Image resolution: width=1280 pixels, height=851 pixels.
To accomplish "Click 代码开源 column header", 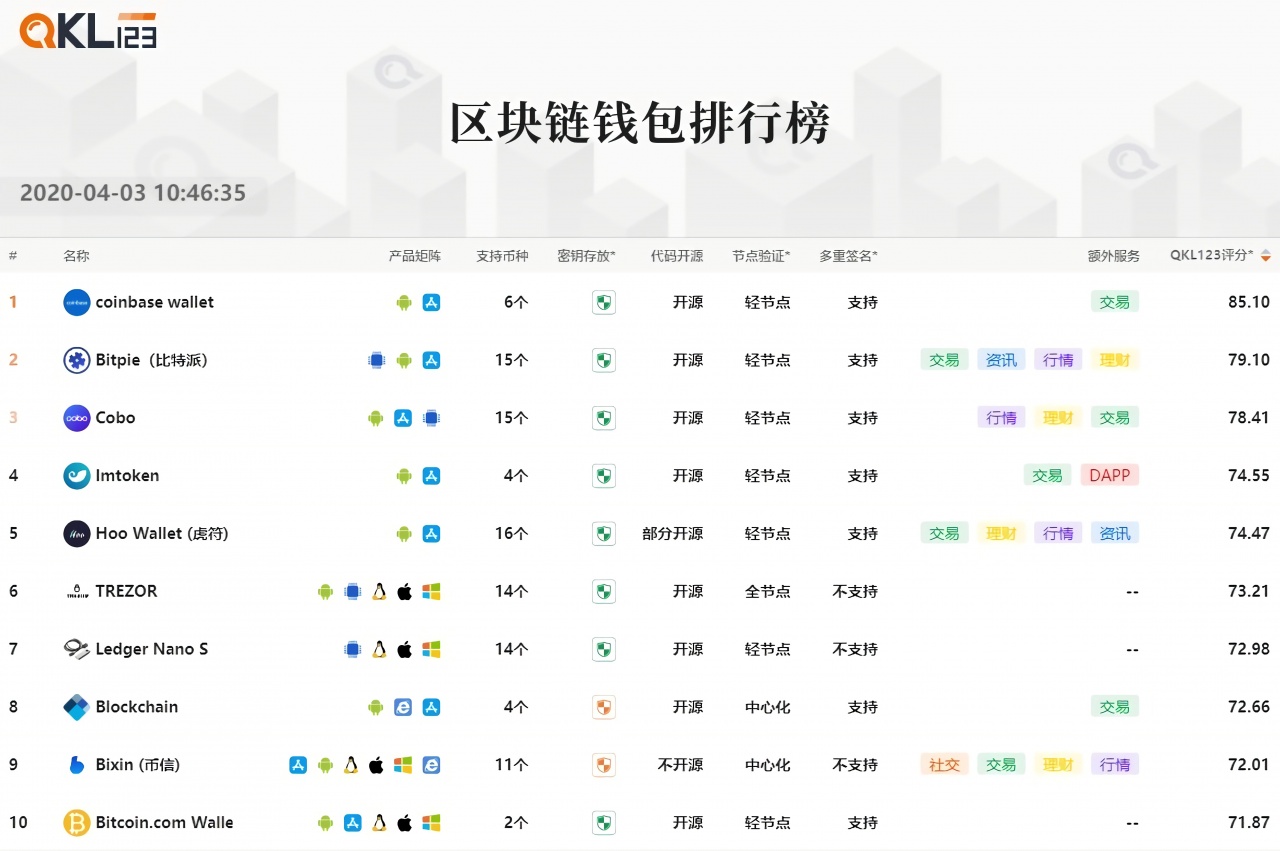I will click(677, 256).
